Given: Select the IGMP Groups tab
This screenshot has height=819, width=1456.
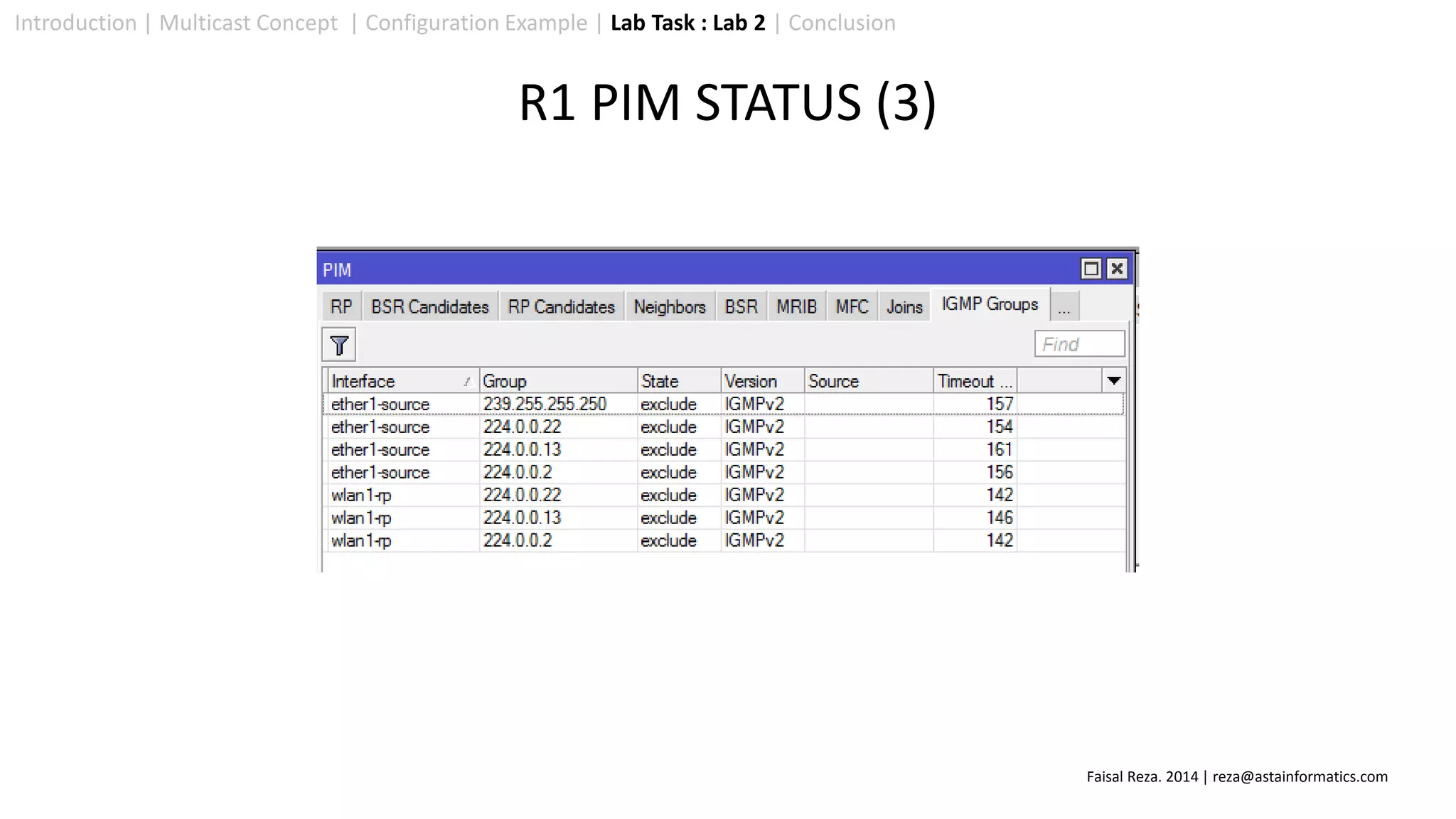Looking at the screenshot, I should [x=990, y=304].
